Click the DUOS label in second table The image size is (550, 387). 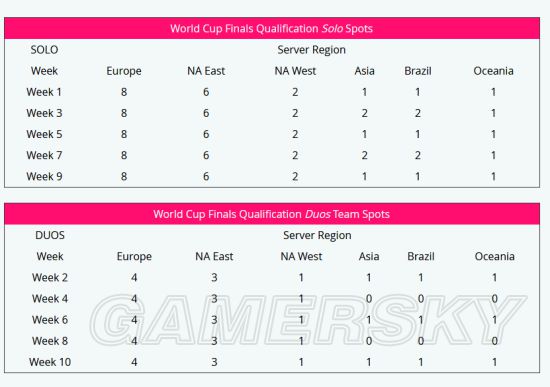pyautogui.click(x=50, y=235)
